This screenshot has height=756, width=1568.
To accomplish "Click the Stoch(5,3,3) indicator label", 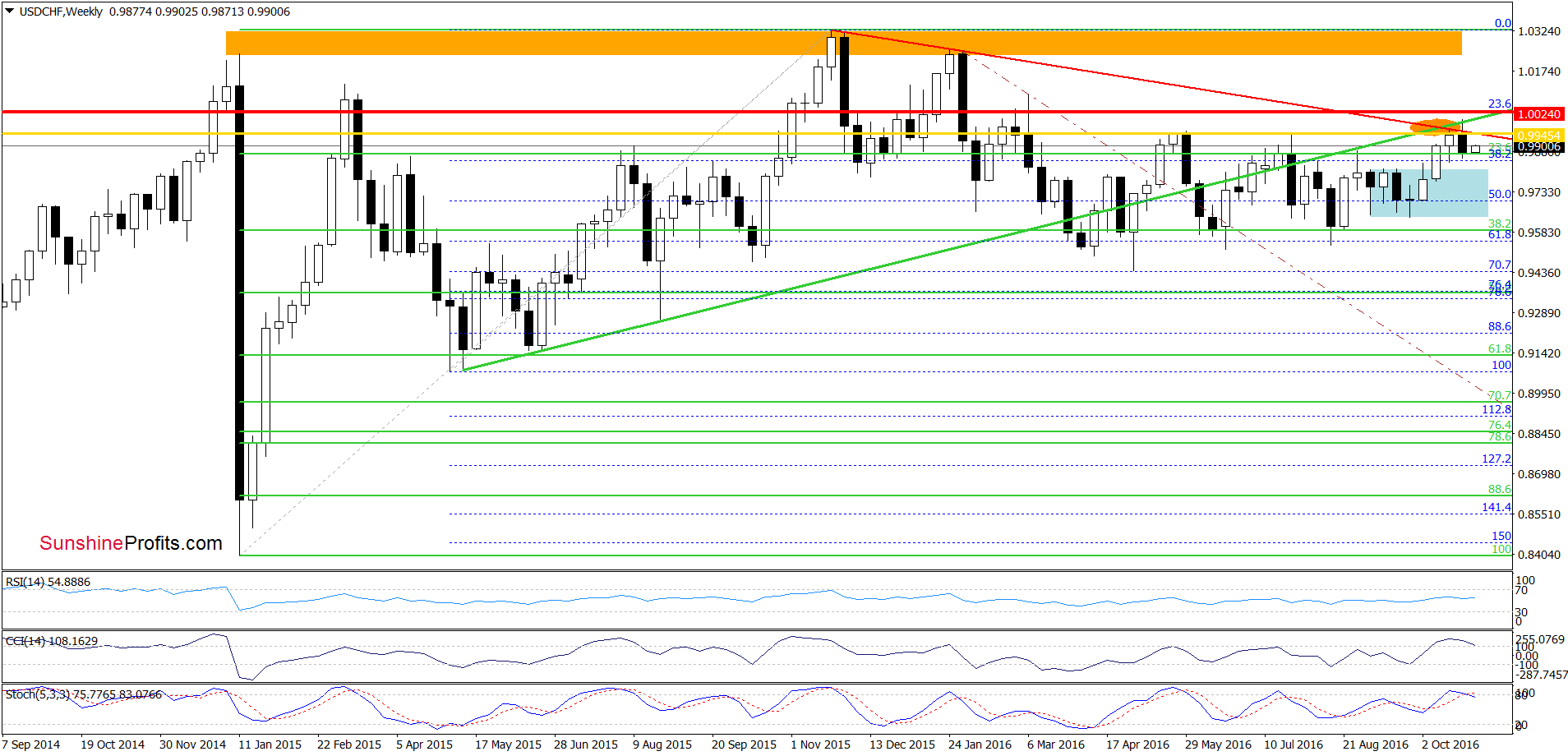I will click(84, 694).
